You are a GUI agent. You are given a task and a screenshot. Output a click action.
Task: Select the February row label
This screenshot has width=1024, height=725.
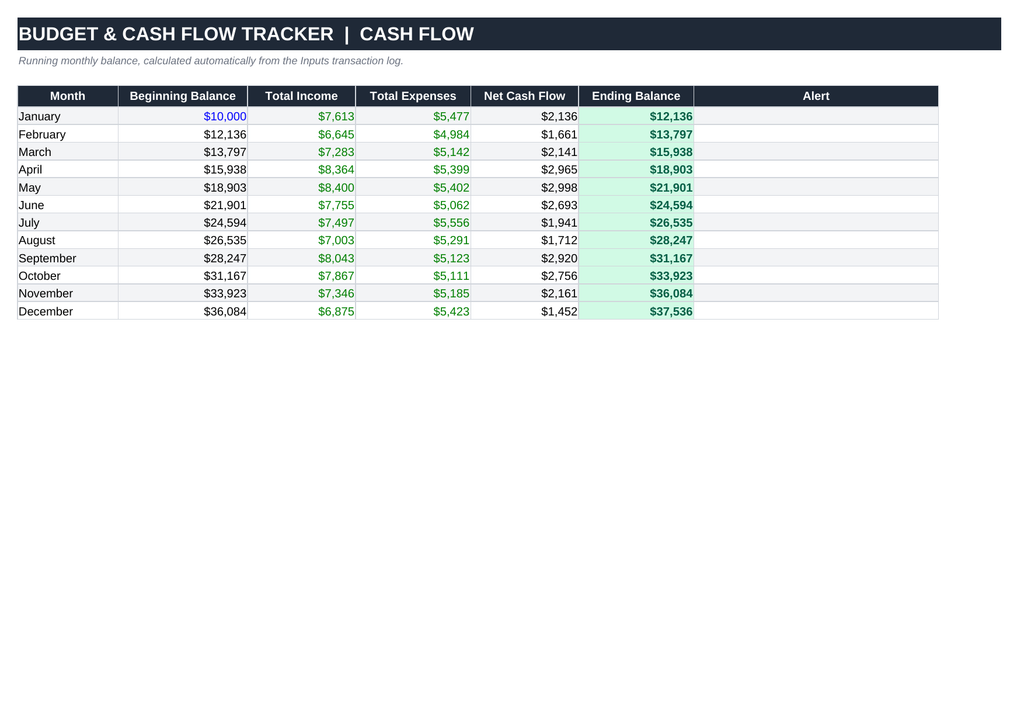(x=68, y=135)
